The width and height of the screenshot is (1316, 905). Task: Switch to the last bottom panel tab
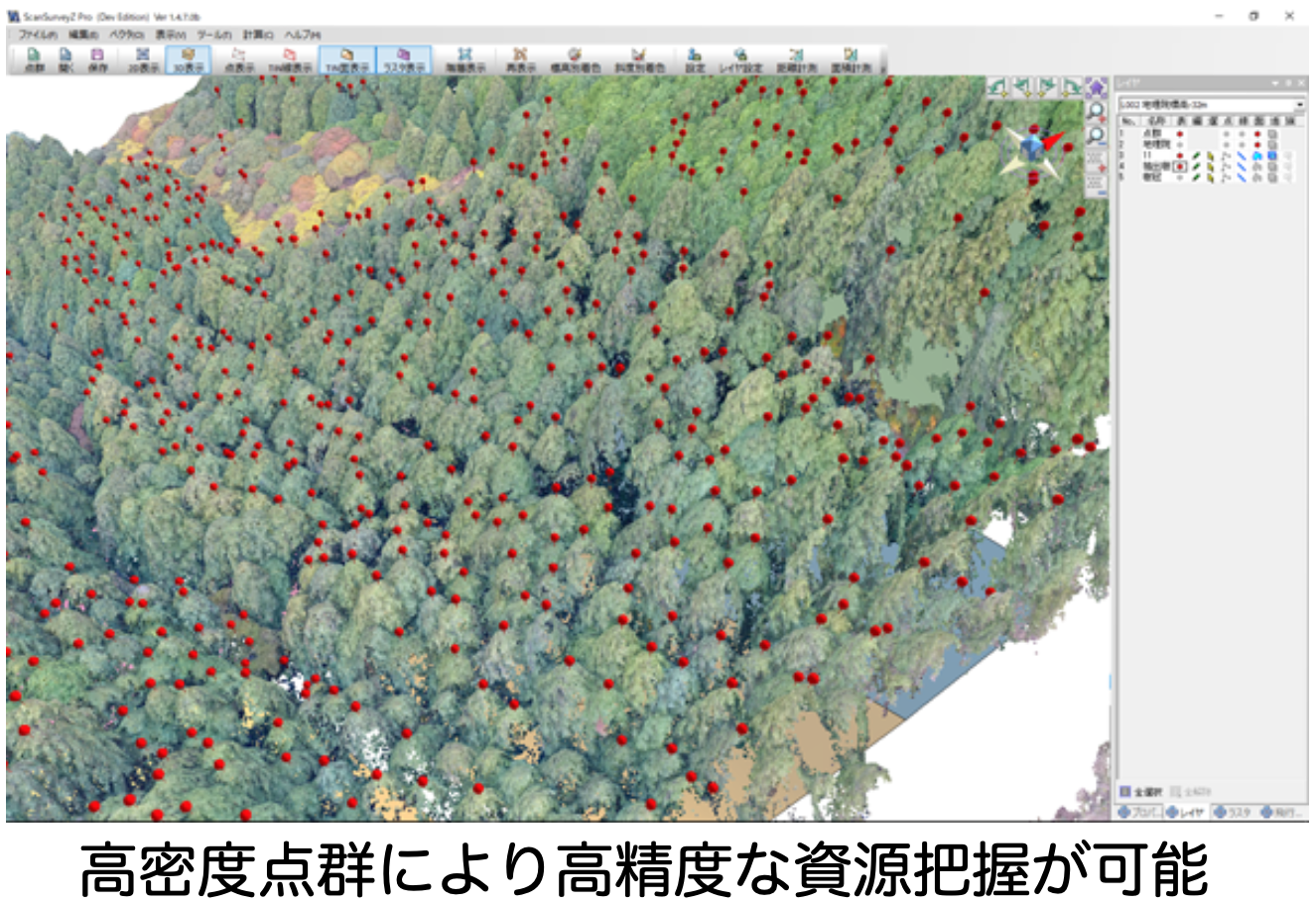tap(1281, 812)
